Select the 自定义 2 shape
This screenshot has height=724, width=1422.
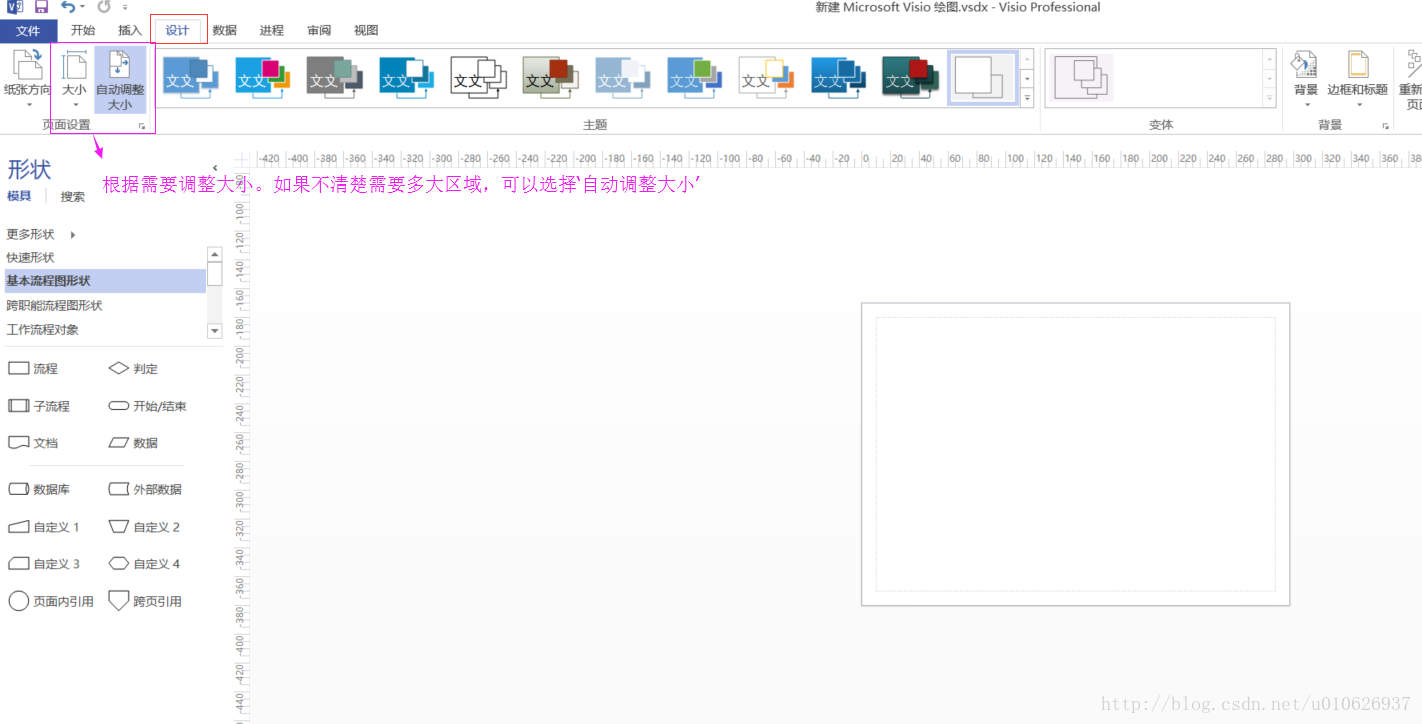144,526
